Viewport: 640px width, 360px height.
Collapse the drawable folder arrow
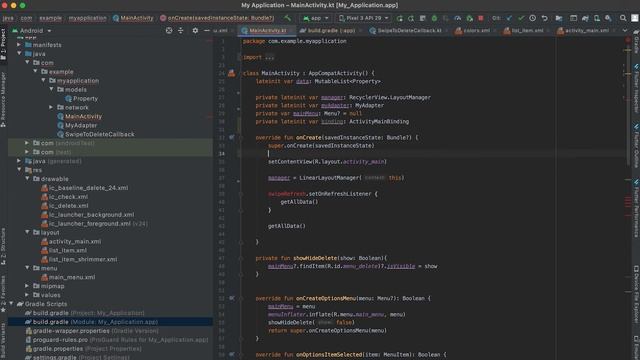(27, 178)
